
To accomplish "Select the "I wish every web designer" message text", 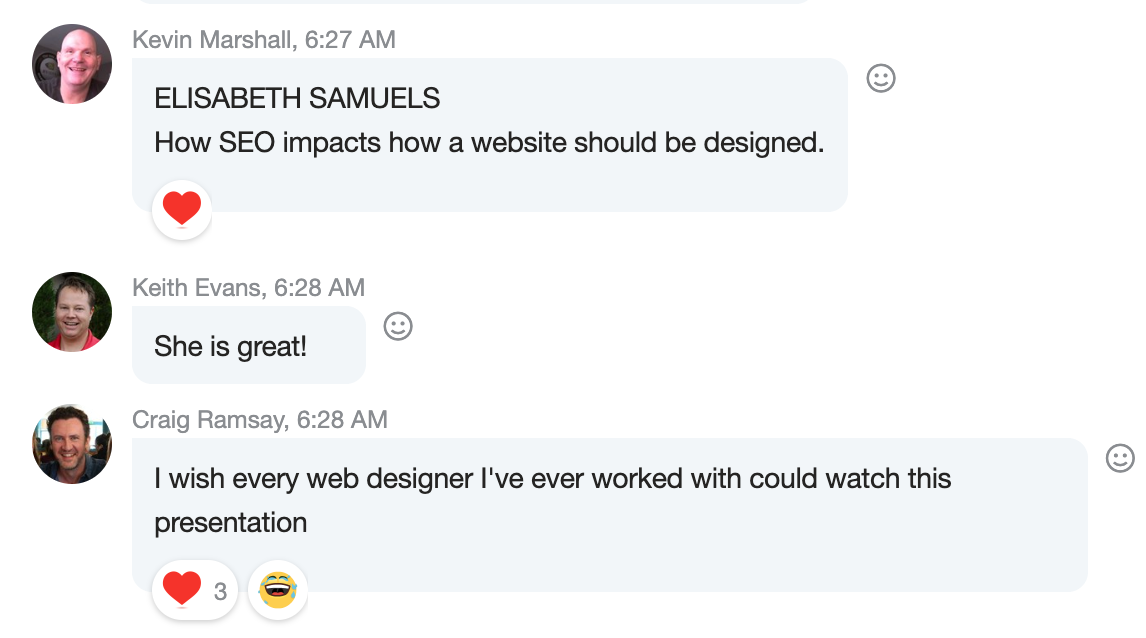I will pos(552,478).
